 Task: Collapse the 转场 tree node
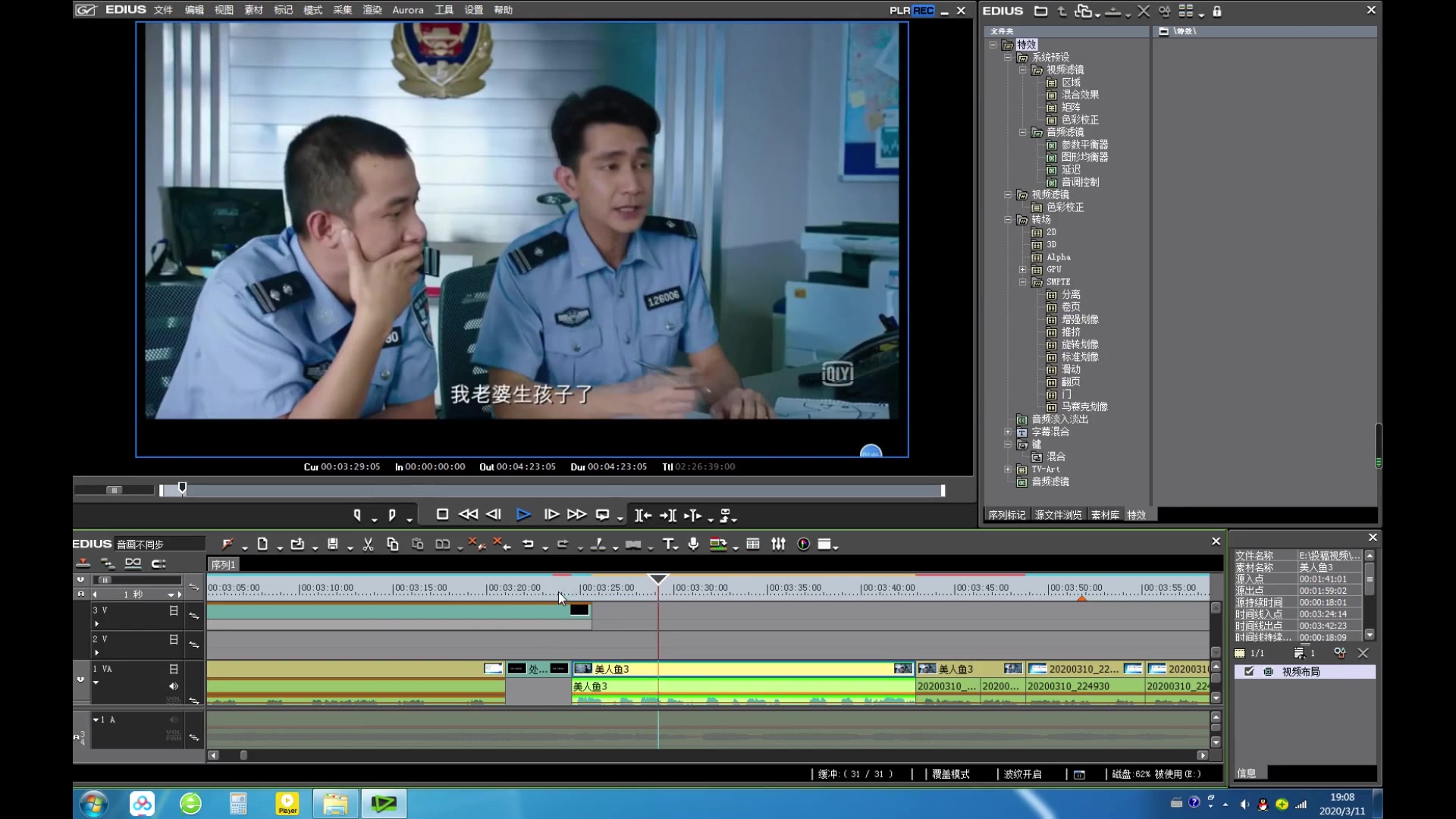pos(1007,220)
